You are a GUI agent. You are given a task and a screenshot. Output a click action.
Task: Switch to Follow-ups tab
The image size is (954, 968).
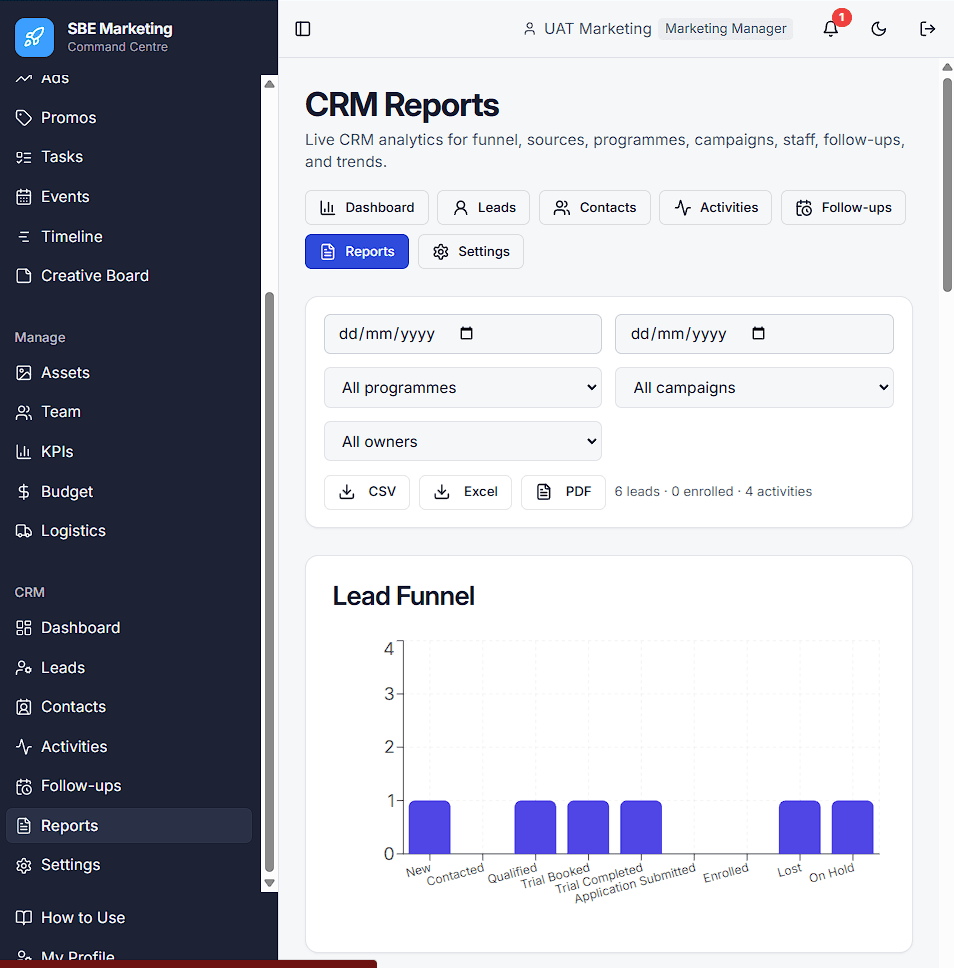click(843, 207)
